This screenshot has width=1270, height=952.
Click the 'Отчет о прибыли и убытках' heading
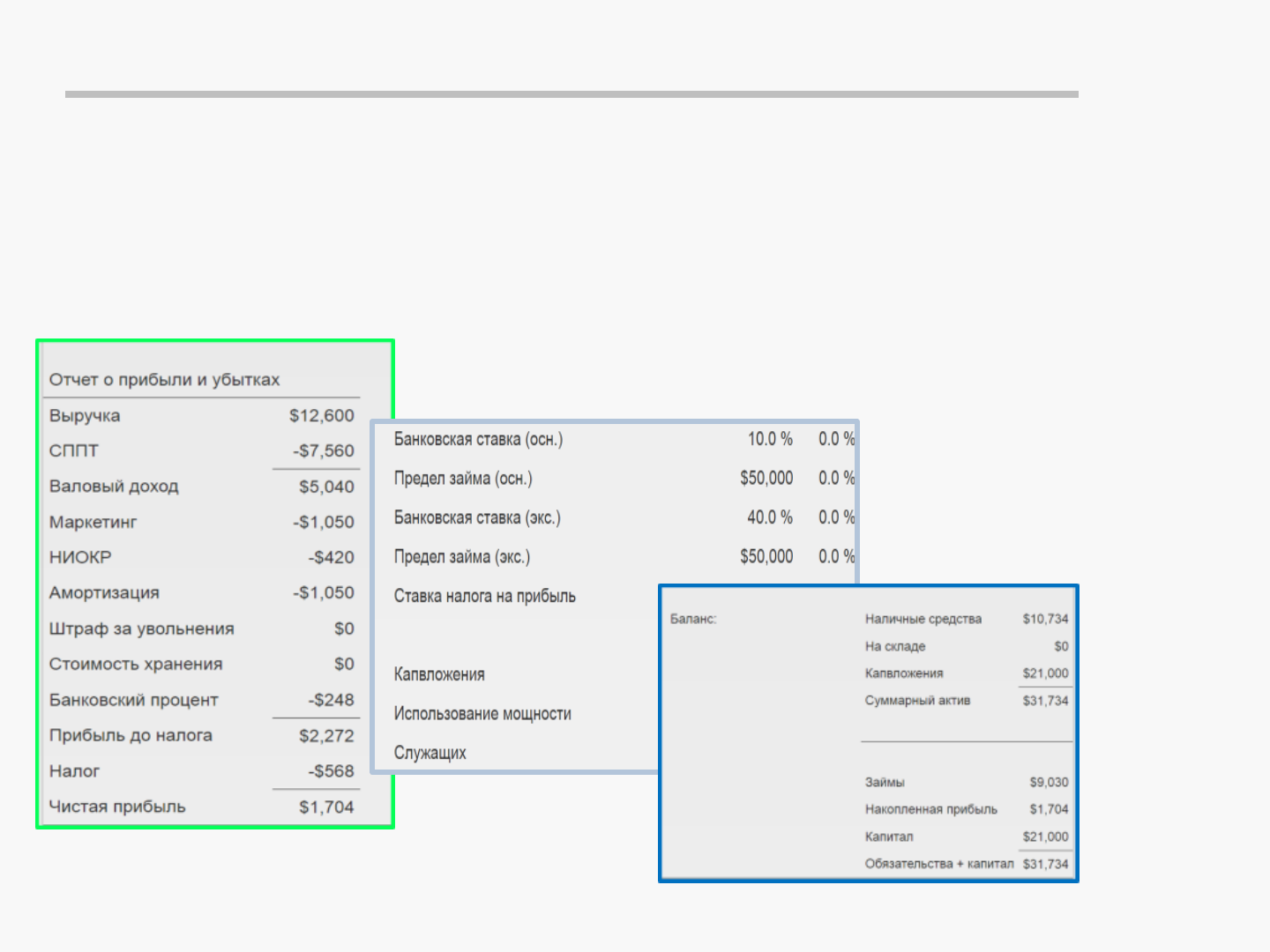164,380
